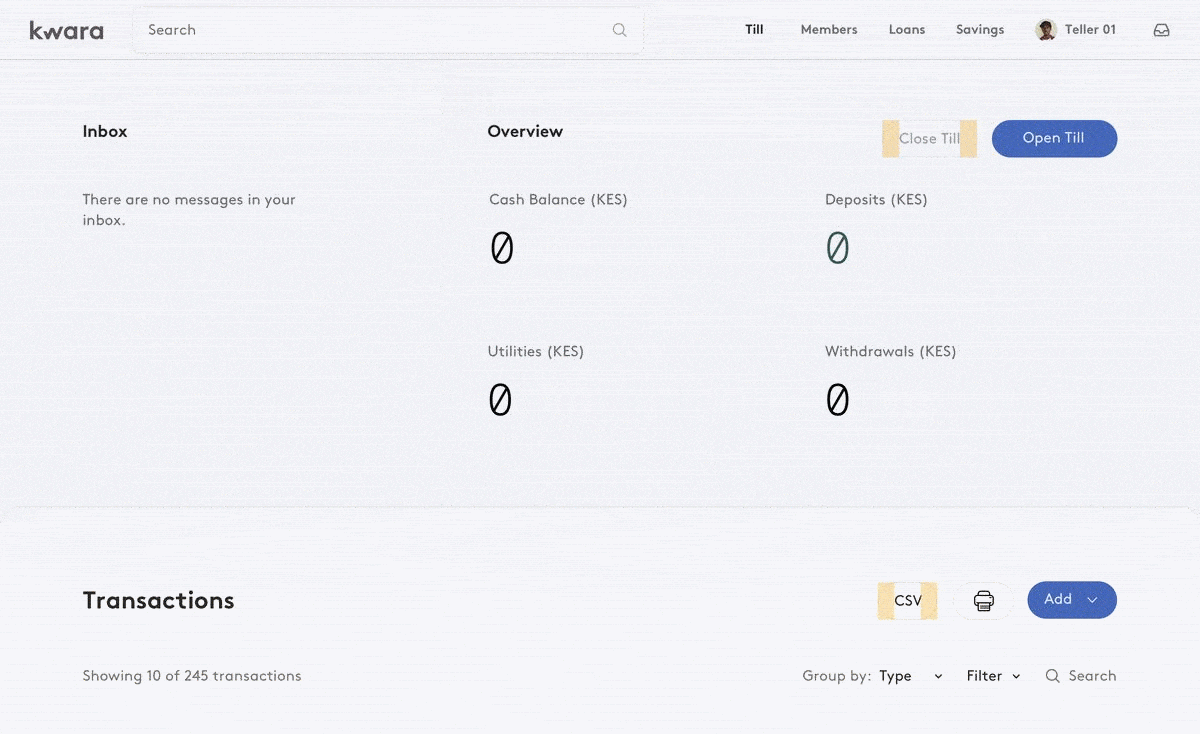
Task: Click the magnifier icon in top search bar
Action: (620, 30)
